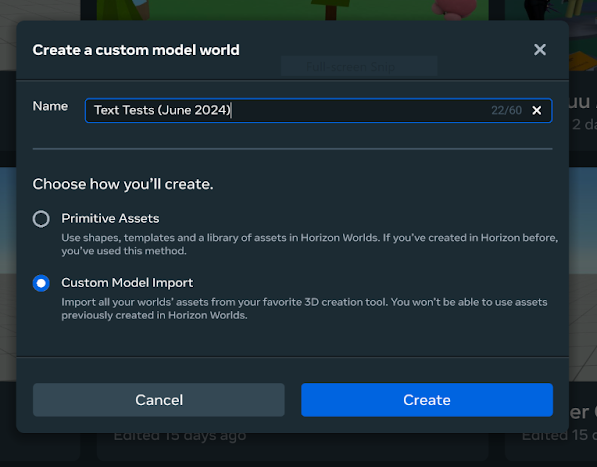The height and width of the screenshot is (467, 597).
Task: Click the Choose how you'll create heading
Action: point(123,184)
